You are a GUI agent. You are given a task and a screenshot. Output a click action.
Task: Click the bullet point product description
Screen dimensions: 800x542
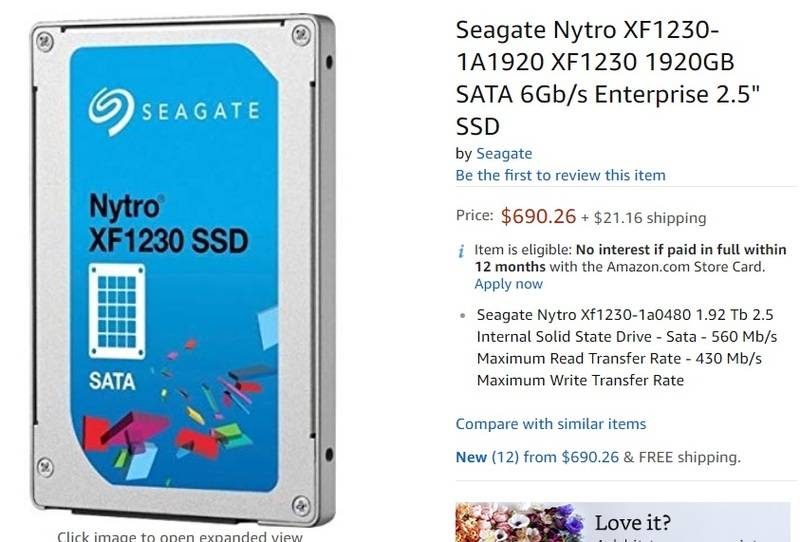[626, 347]
